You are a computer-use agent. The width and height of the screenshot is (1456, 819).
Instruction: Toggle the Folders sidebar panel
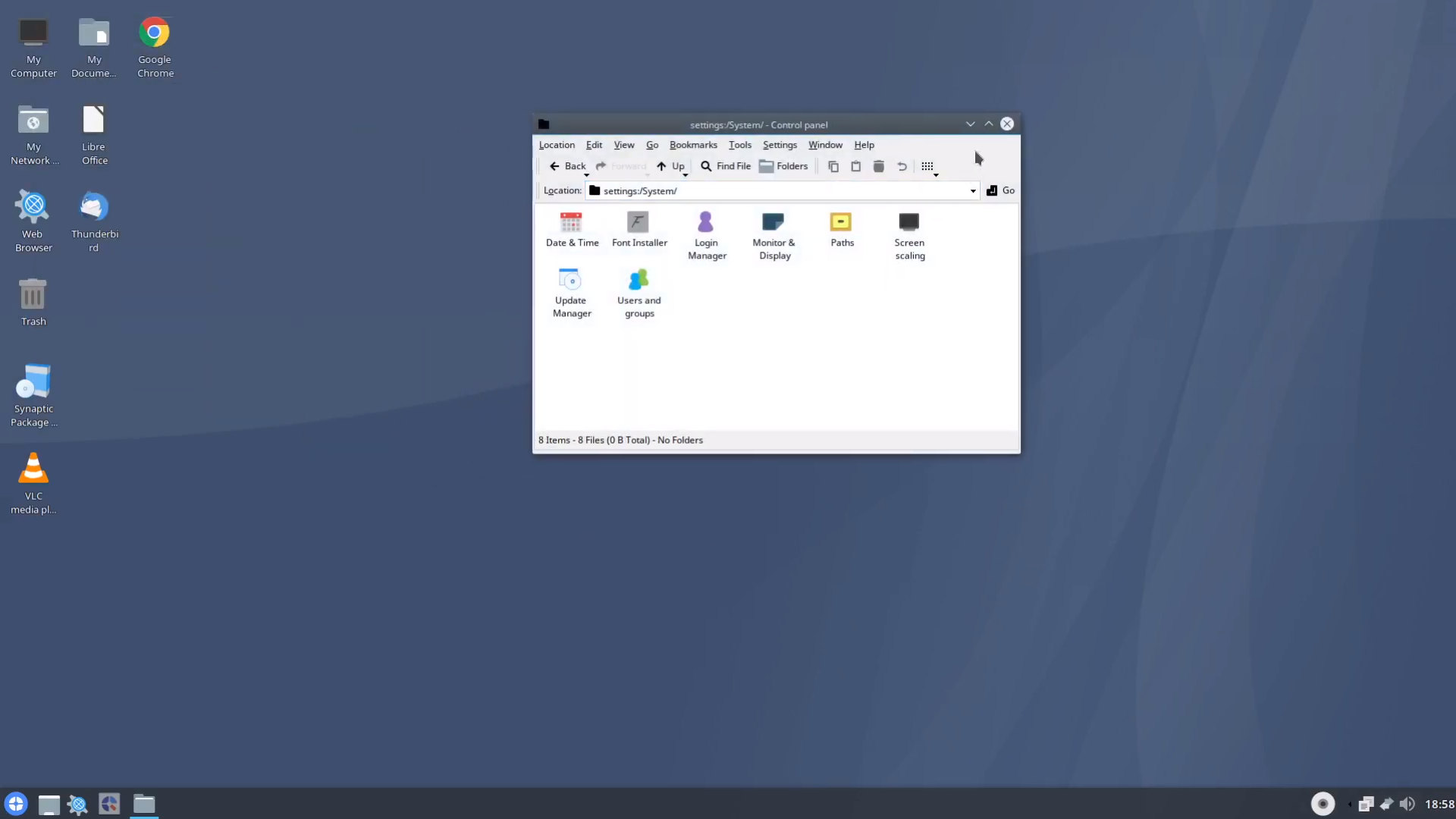click(x=783, y=166)
